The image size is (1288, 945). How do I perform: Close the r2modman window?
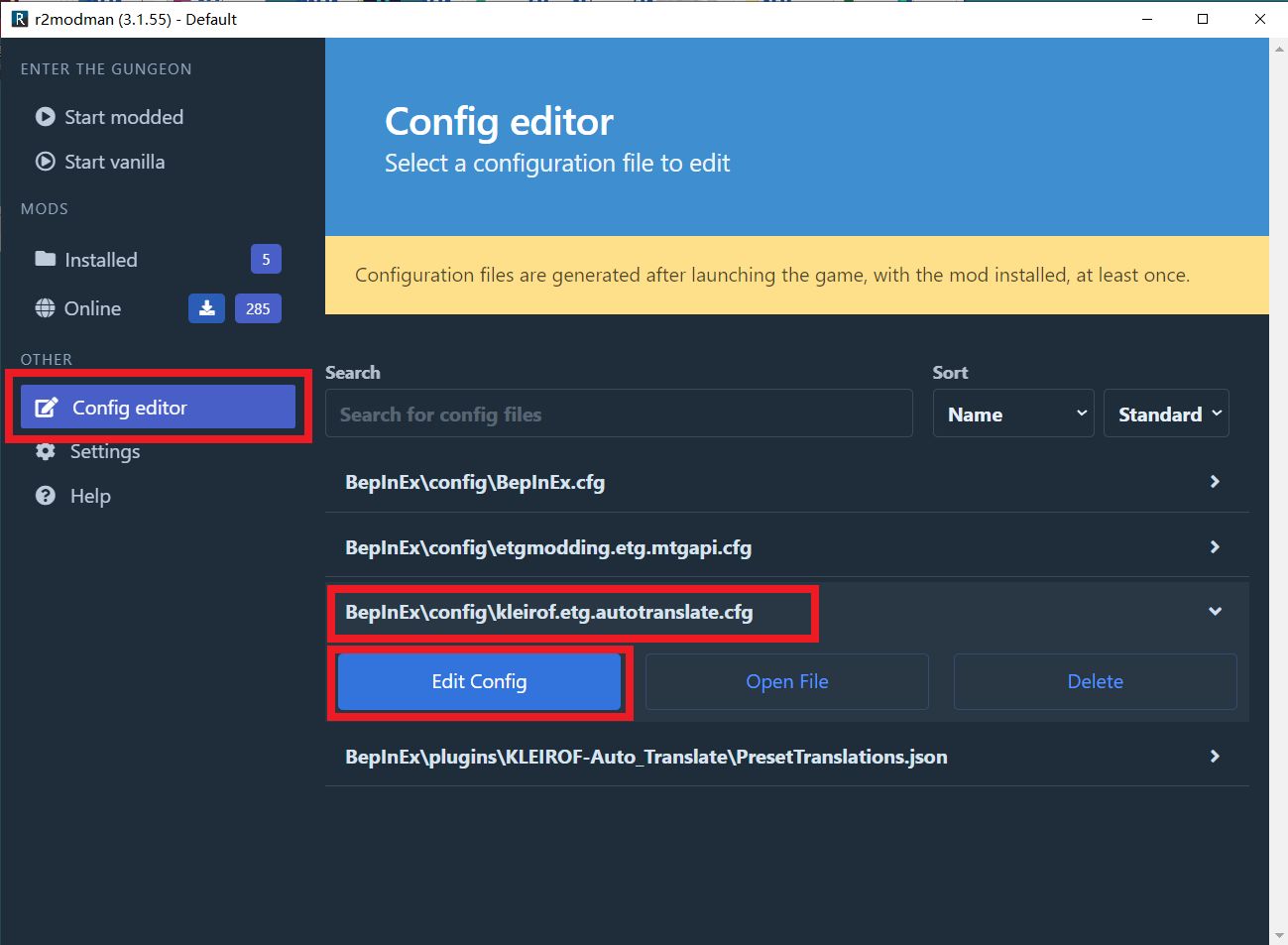(x=1259, y=19)
